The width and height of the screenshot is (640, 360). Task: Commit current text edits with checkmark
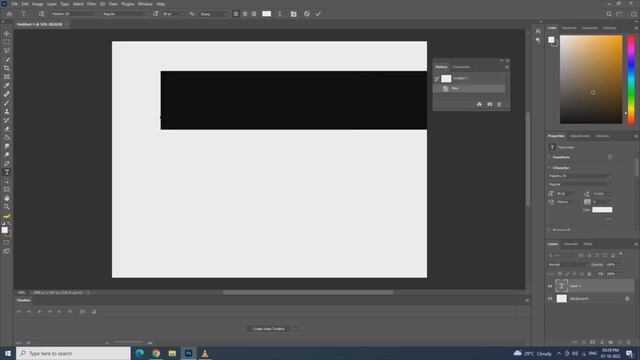[318, 14]
